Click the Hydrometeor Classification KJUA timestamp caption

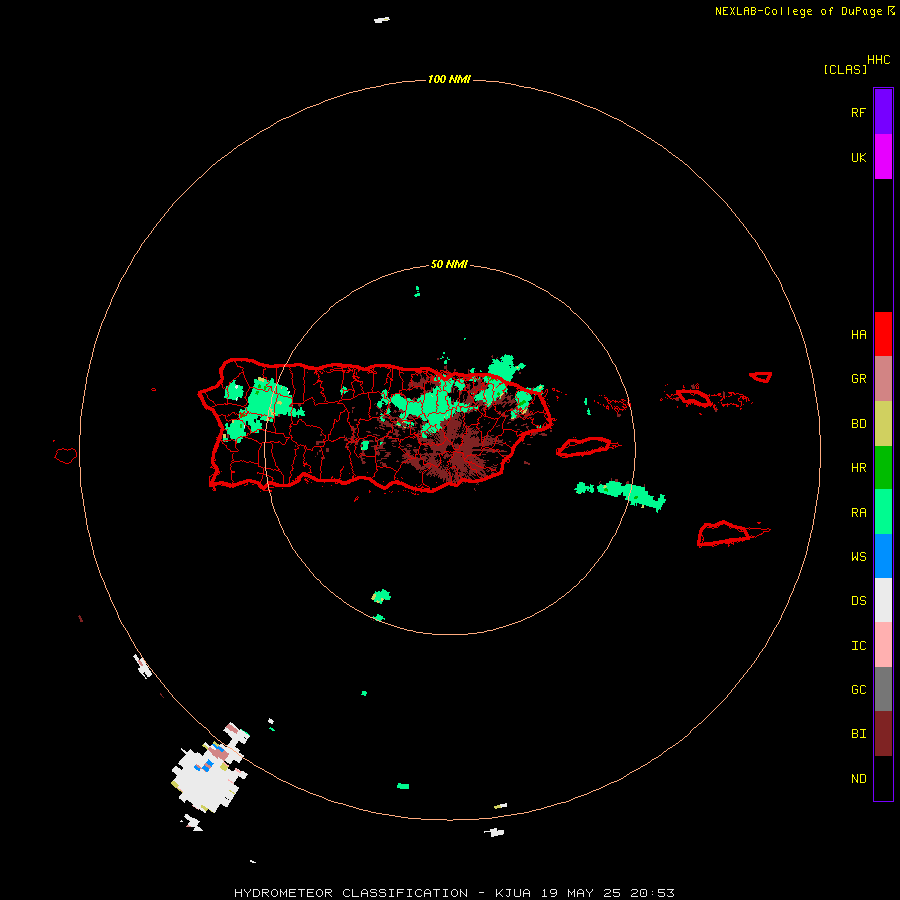coord(454,893)
